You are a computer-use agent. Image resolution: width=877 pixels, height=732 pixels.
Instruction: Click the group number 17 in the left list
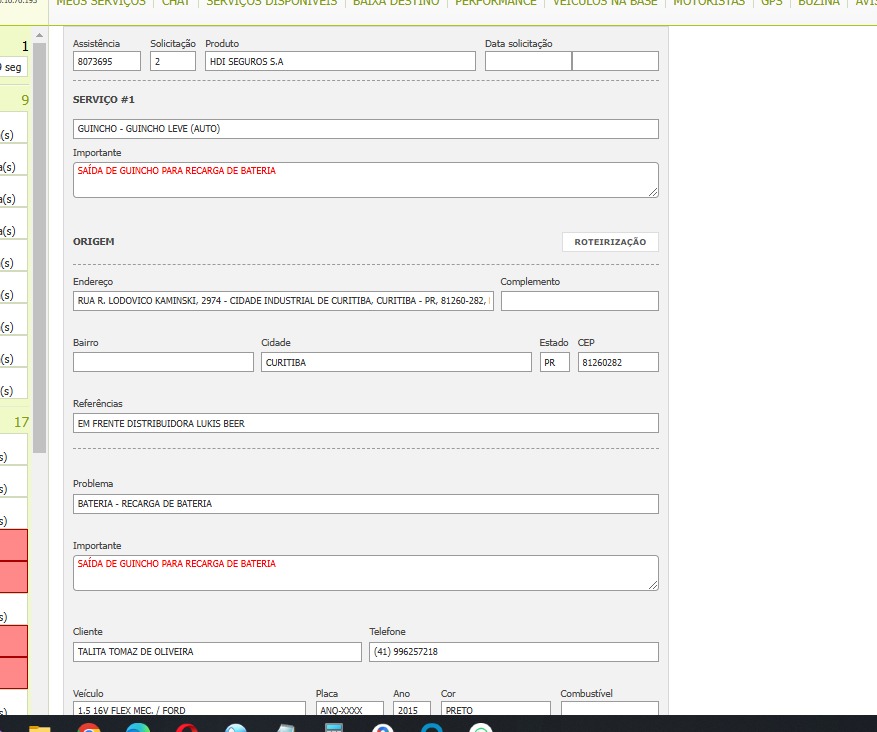21,422
